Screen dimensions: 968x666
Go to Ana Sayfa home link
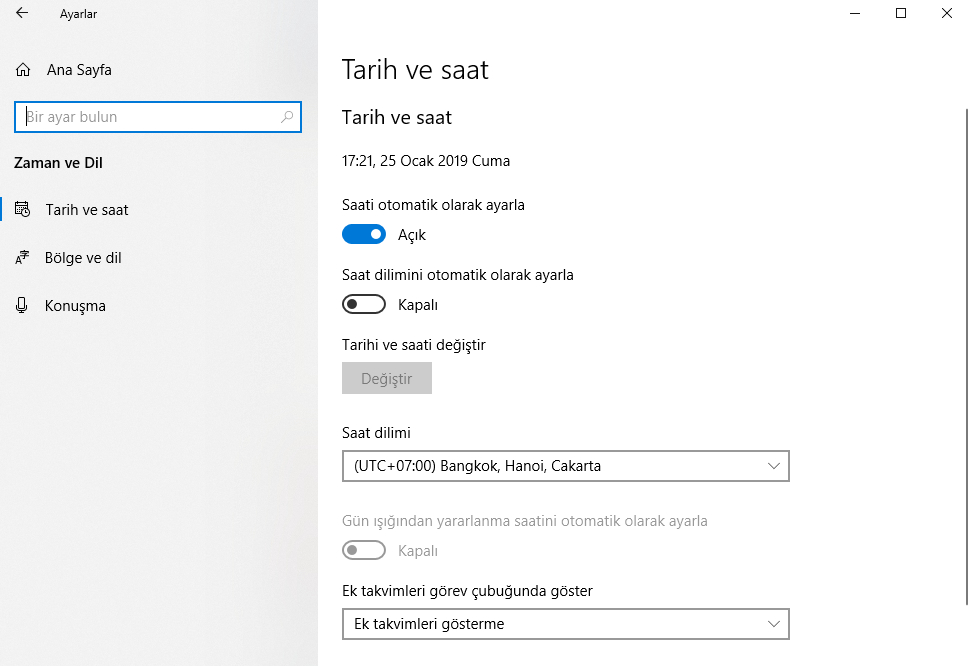[79, 70]
